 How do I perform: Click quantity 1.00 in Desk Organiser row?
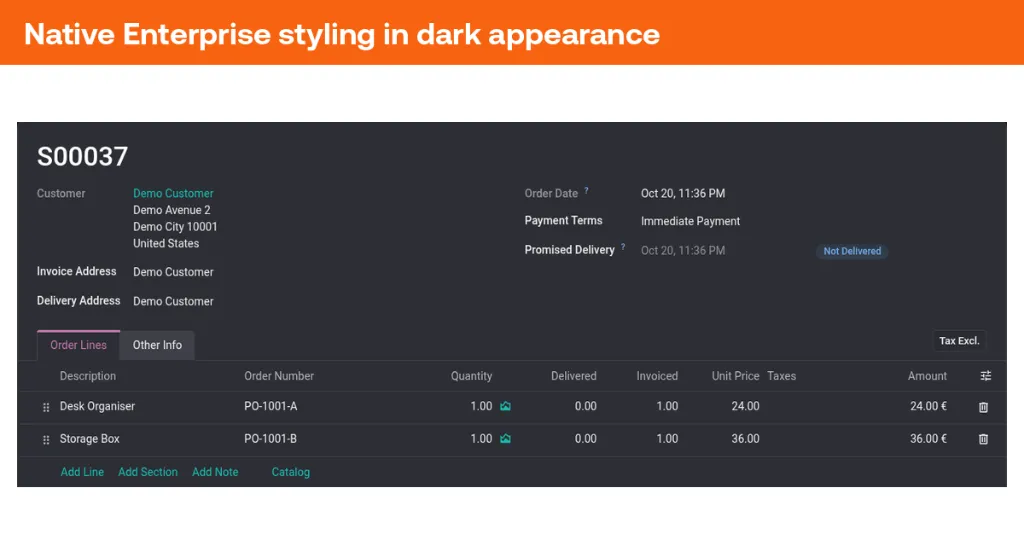tap(481, 406)
